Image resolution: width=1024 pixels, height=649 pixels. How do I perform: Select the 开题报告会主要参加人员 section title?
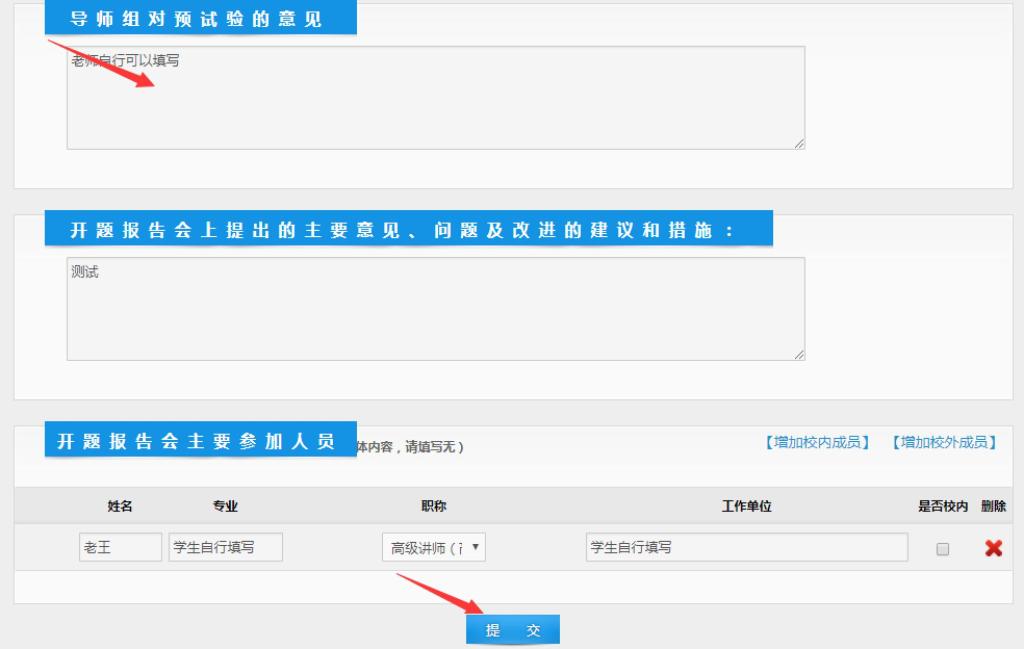click(x=196, y=442)
